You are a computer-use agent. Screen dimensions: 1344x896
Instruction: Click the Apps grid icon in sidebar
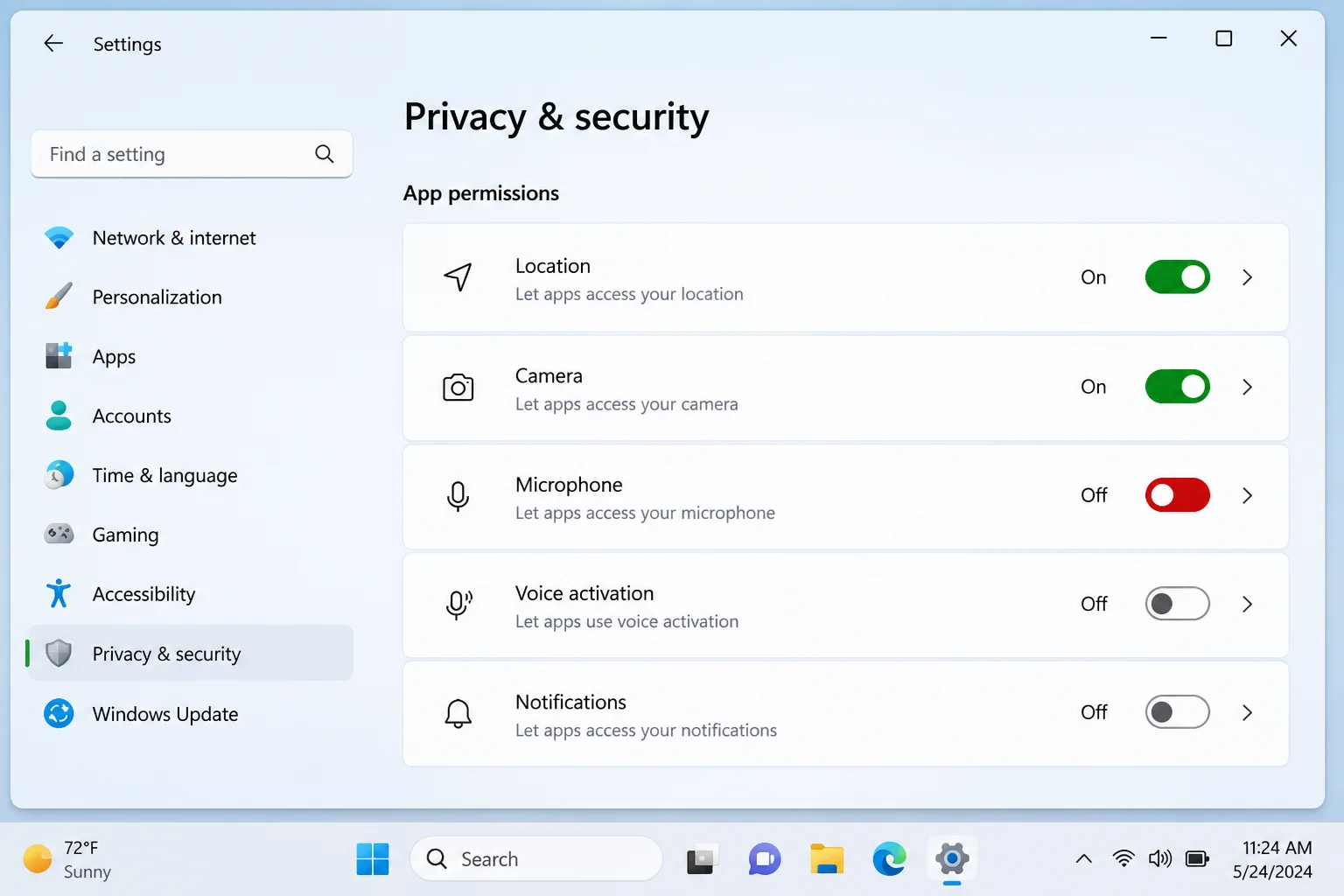[59, 356]
